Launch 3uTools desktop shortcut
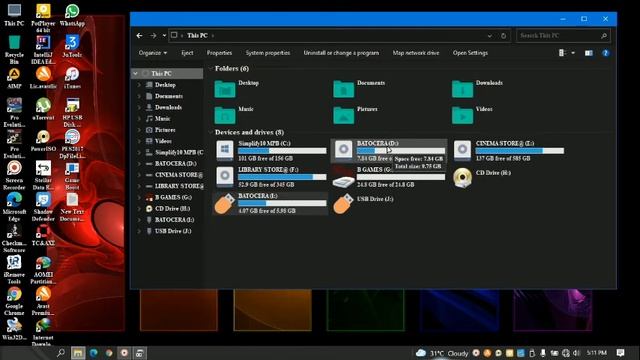 tap(72, 47)
